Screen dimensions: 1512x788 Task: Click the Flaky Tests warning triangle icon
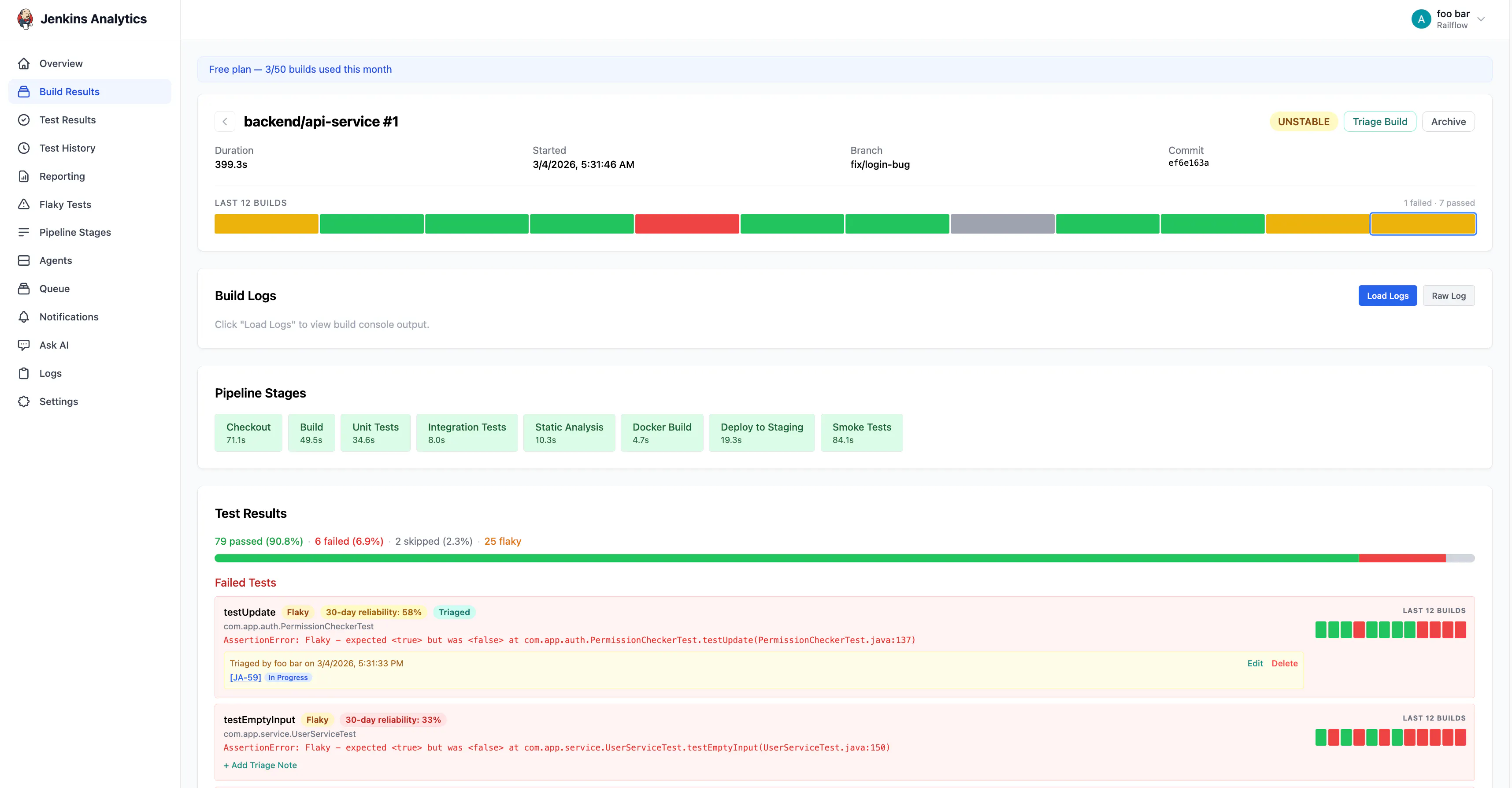pos(23,204)
